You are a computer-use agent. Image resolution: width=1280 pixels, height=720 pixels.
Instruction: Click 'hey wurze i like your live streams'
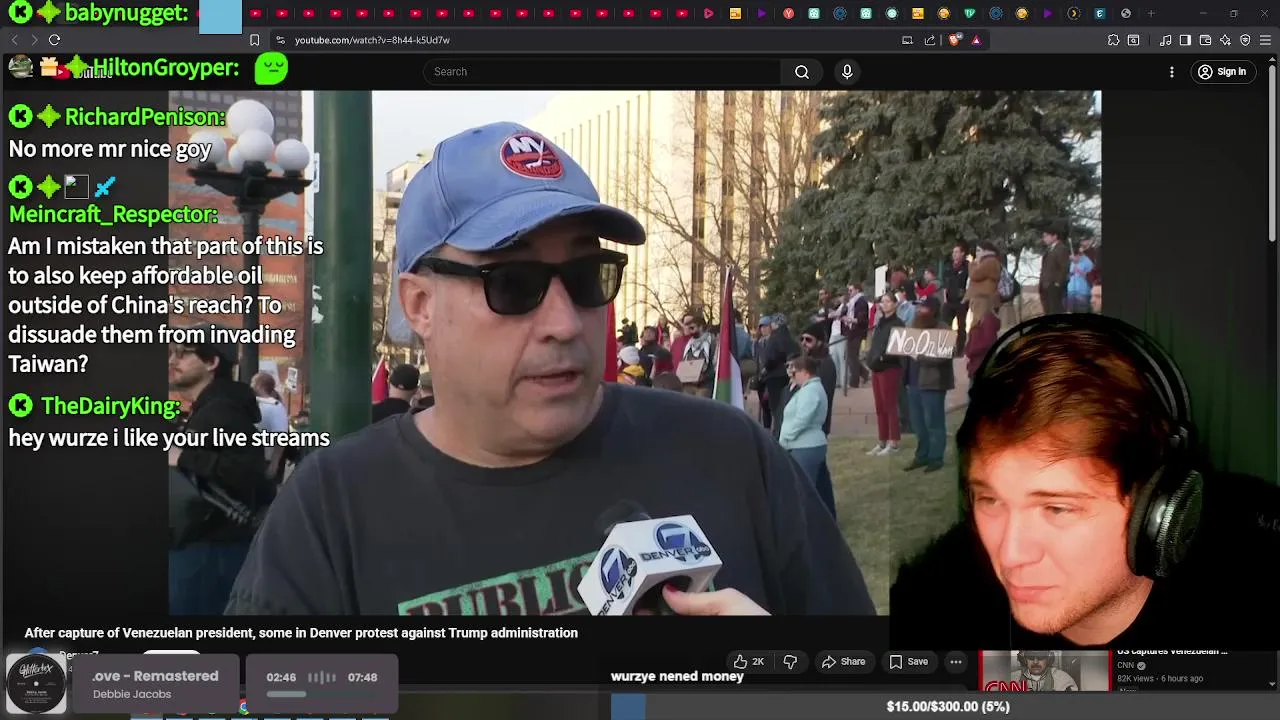[169, 438]
